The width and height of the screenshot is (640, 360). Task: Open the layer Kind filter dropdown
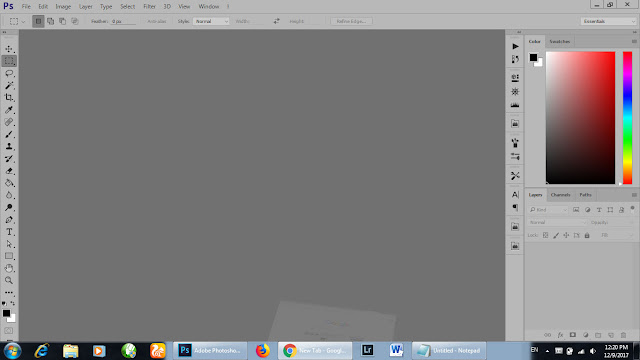(x=548, y=210)
